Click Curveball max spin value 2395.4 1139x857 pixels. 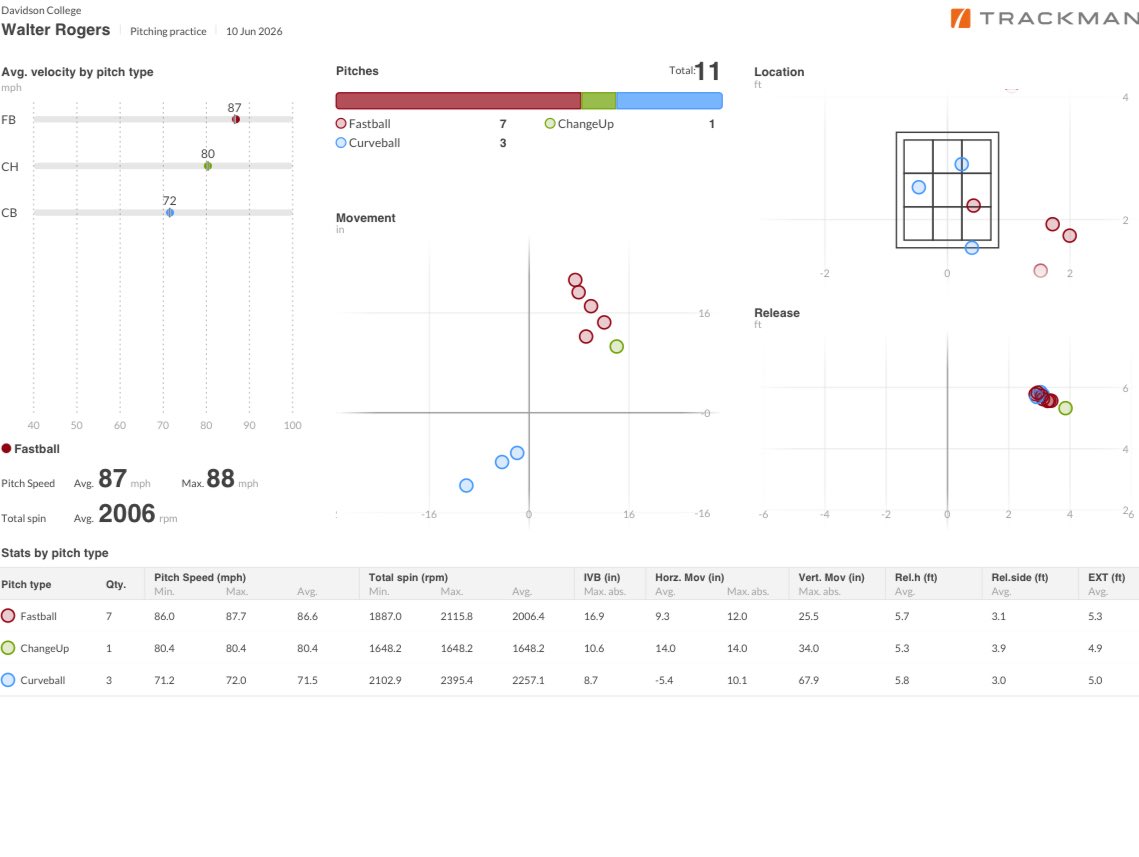(x=456, y=681)
